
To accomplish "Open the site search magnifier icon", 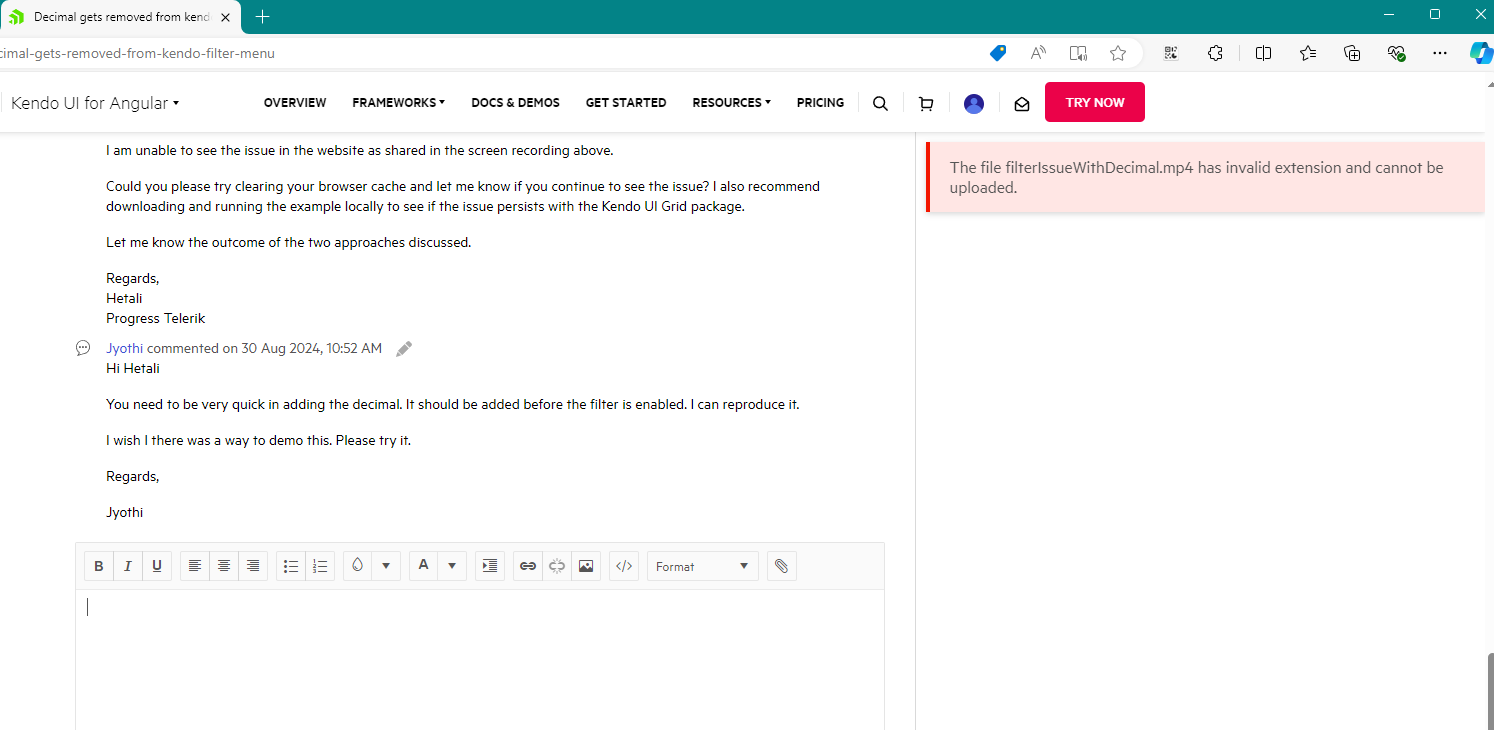I will point(880,103).
